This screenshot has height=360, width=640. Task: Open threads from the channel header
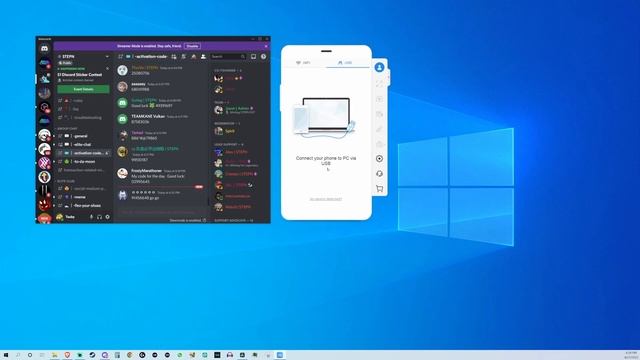coord(174,56)
